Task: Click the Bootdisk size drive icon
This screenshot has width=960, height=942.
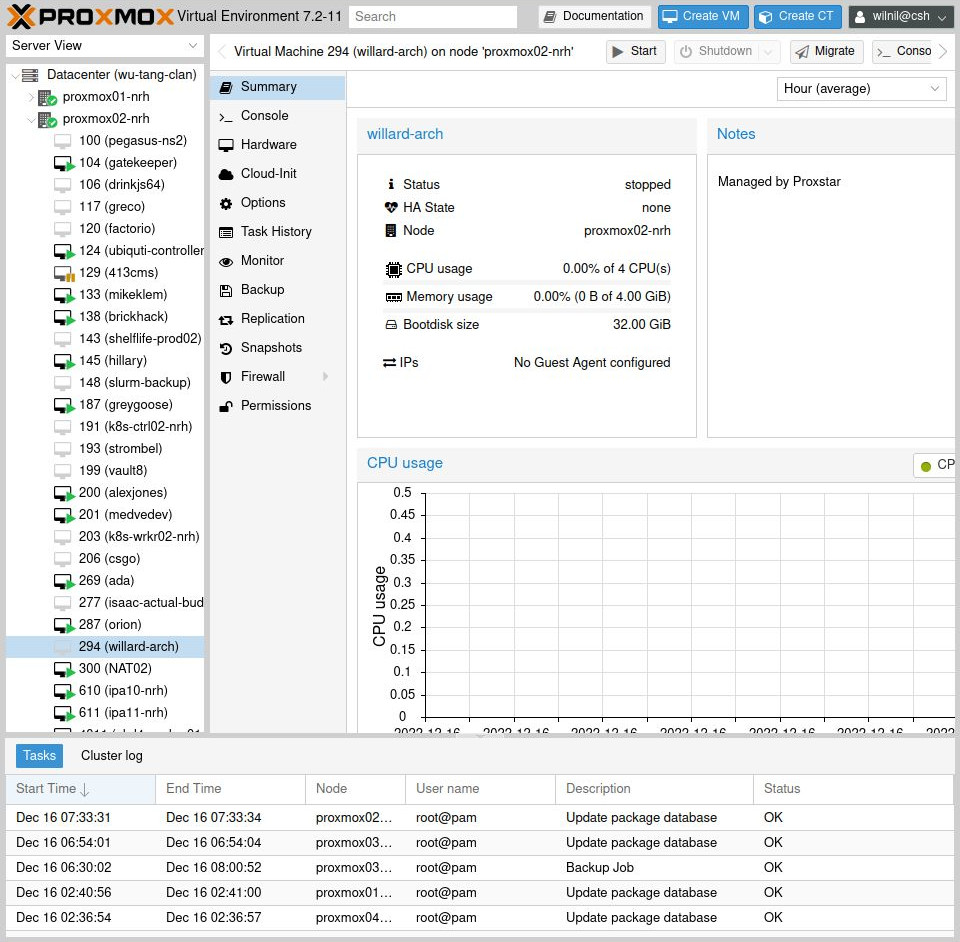Action: pos(391,325)
